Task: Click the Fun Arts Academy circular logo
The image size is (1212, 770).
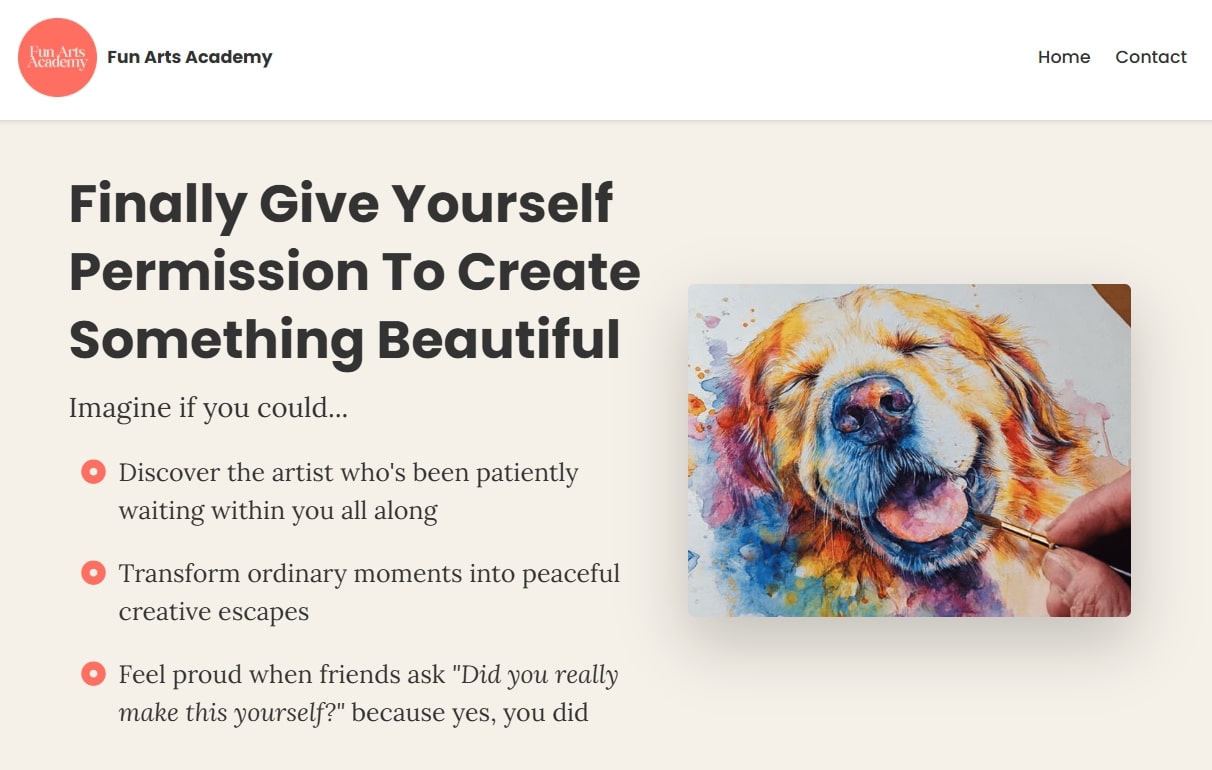Action: coord(58,57)
